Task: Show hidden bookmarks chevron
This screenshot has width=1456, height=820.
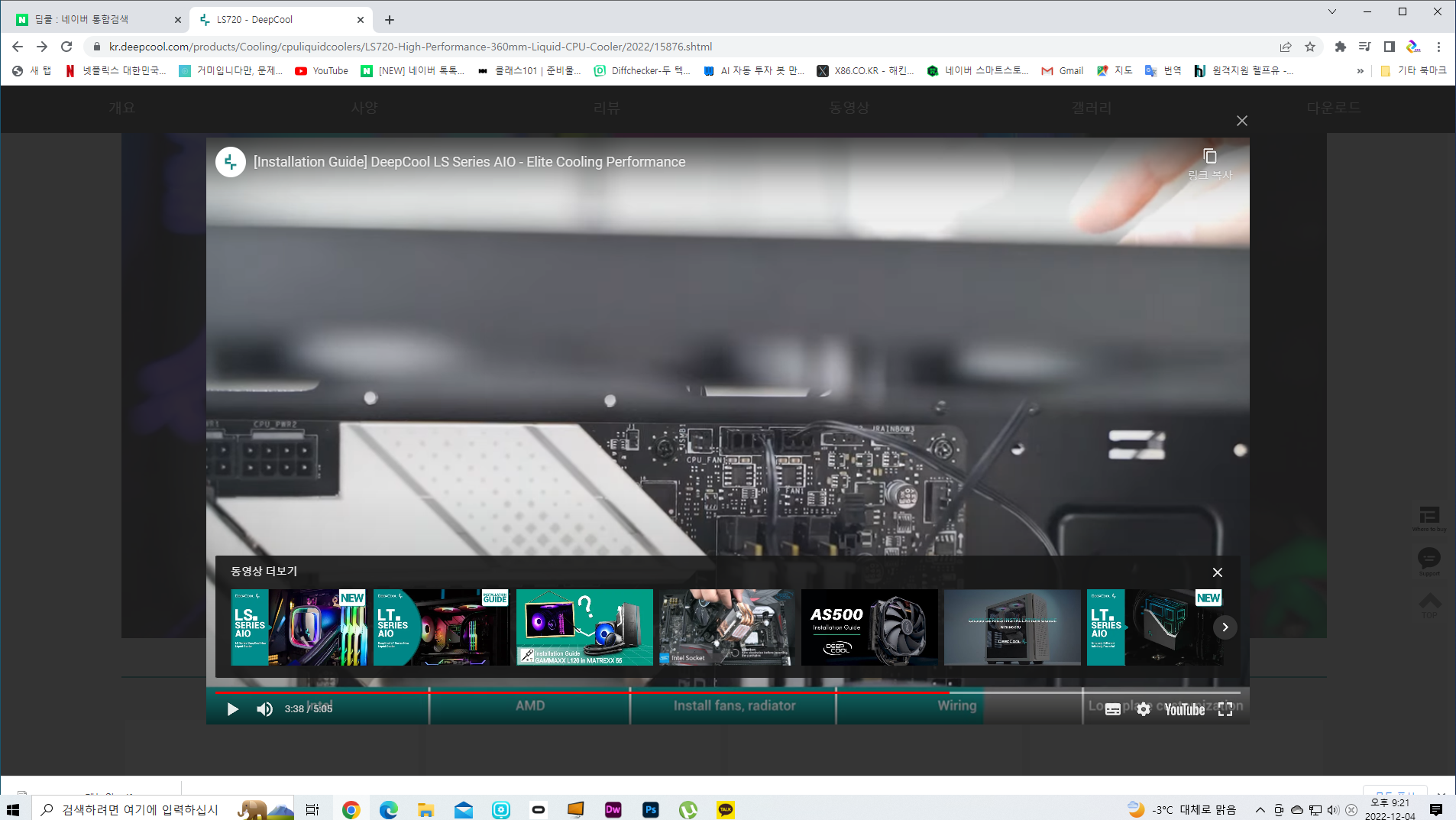Action: 1360,70
